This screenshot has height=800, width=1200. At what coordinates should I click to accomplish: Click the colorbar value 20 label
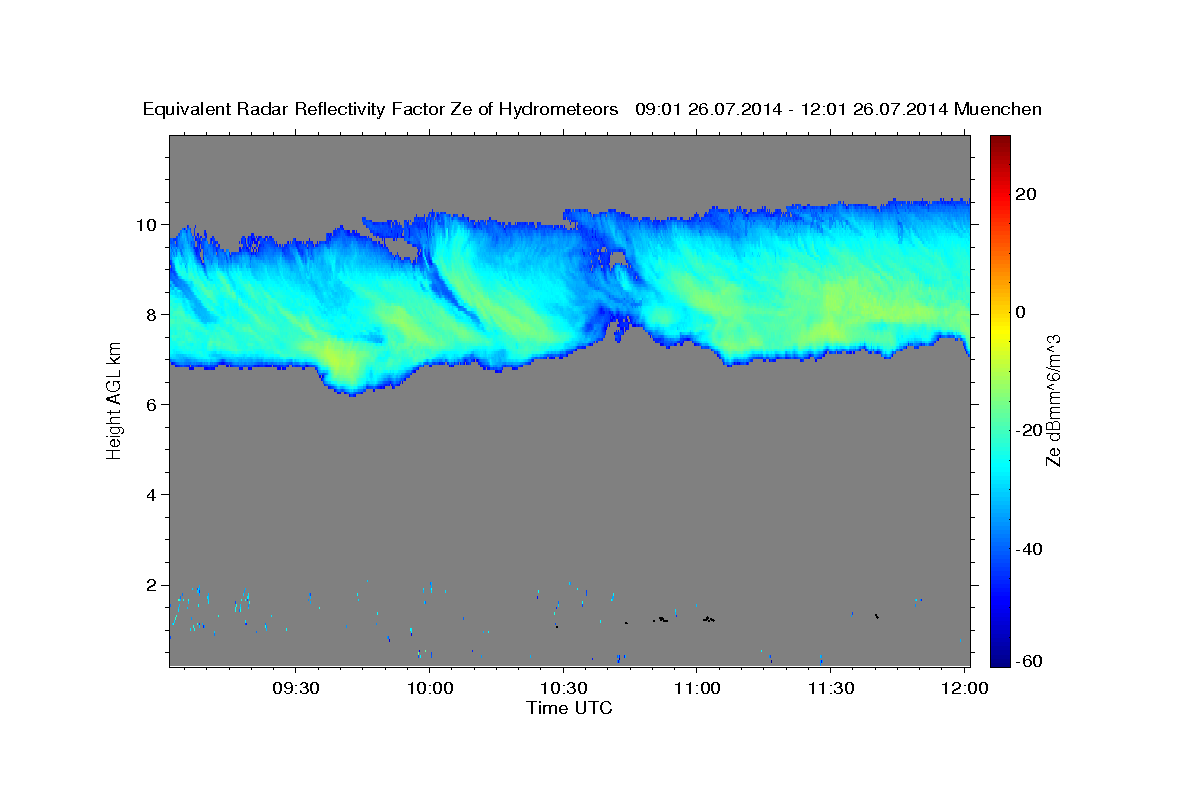[1028, 193]
